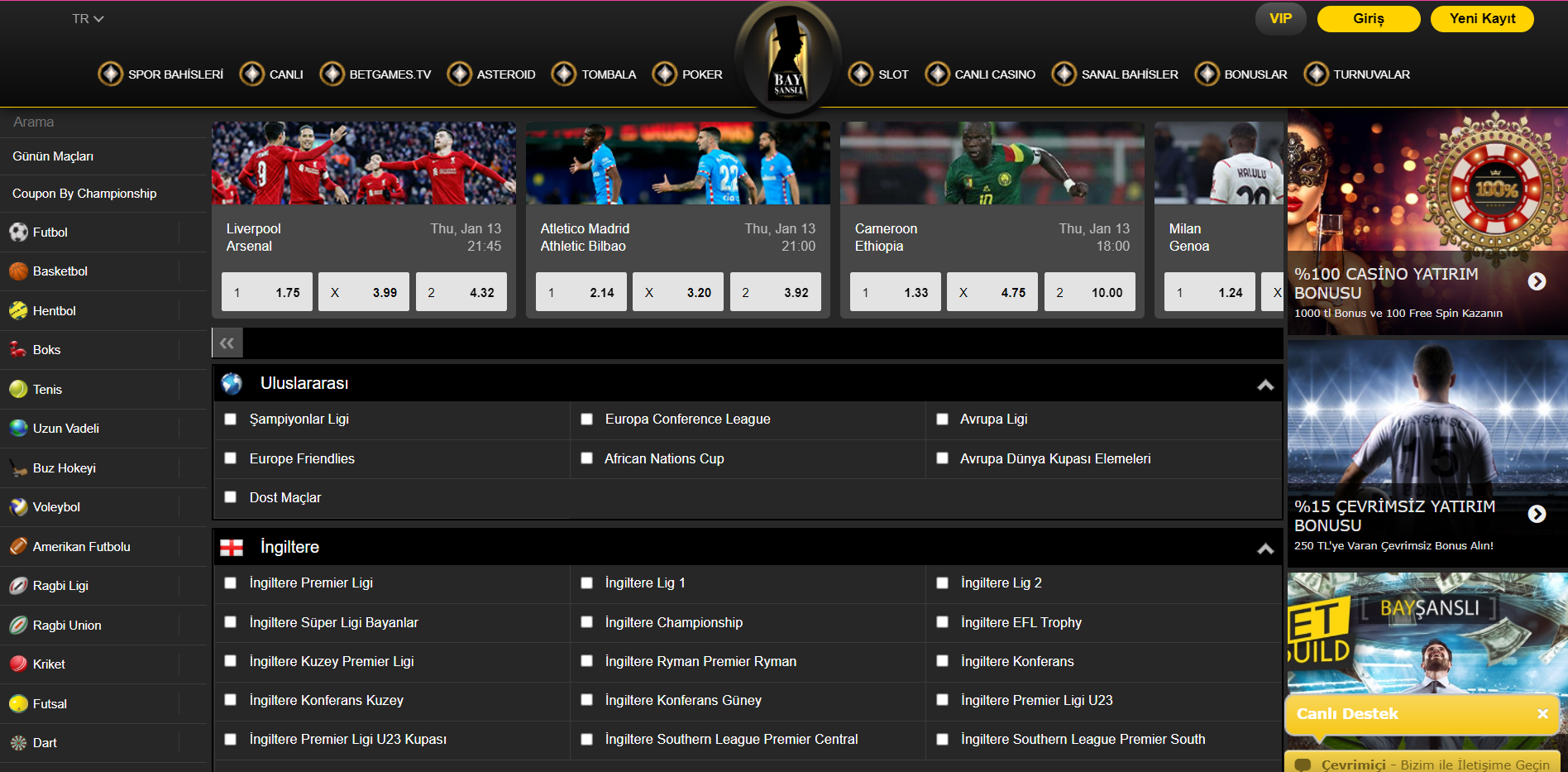
Task: Open the ASTEROID menu
Action: pyautogui.click(x=506, y=74)
